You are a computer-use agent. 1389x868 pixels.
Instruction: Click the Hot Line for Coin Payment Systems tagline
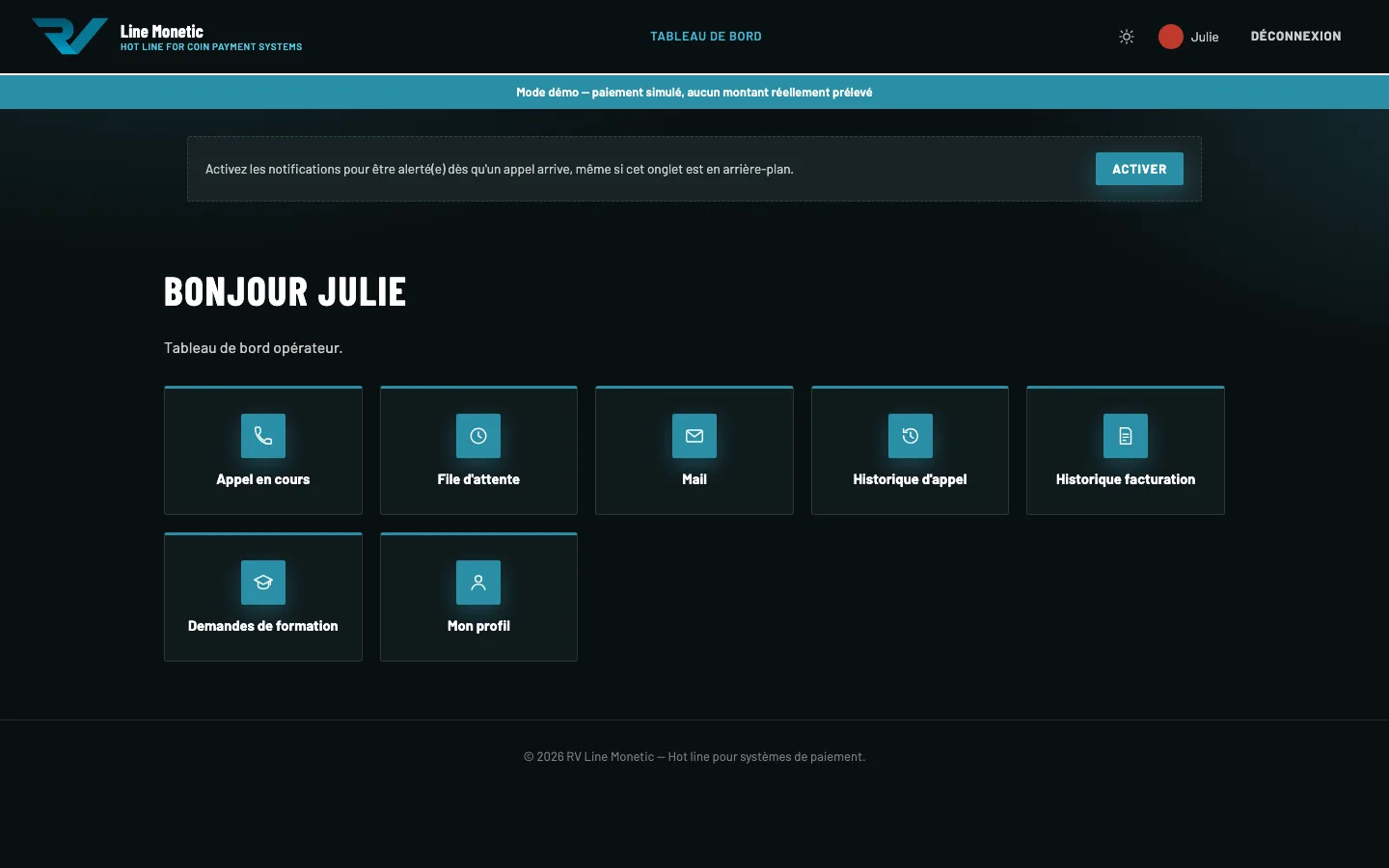(211, 47)
